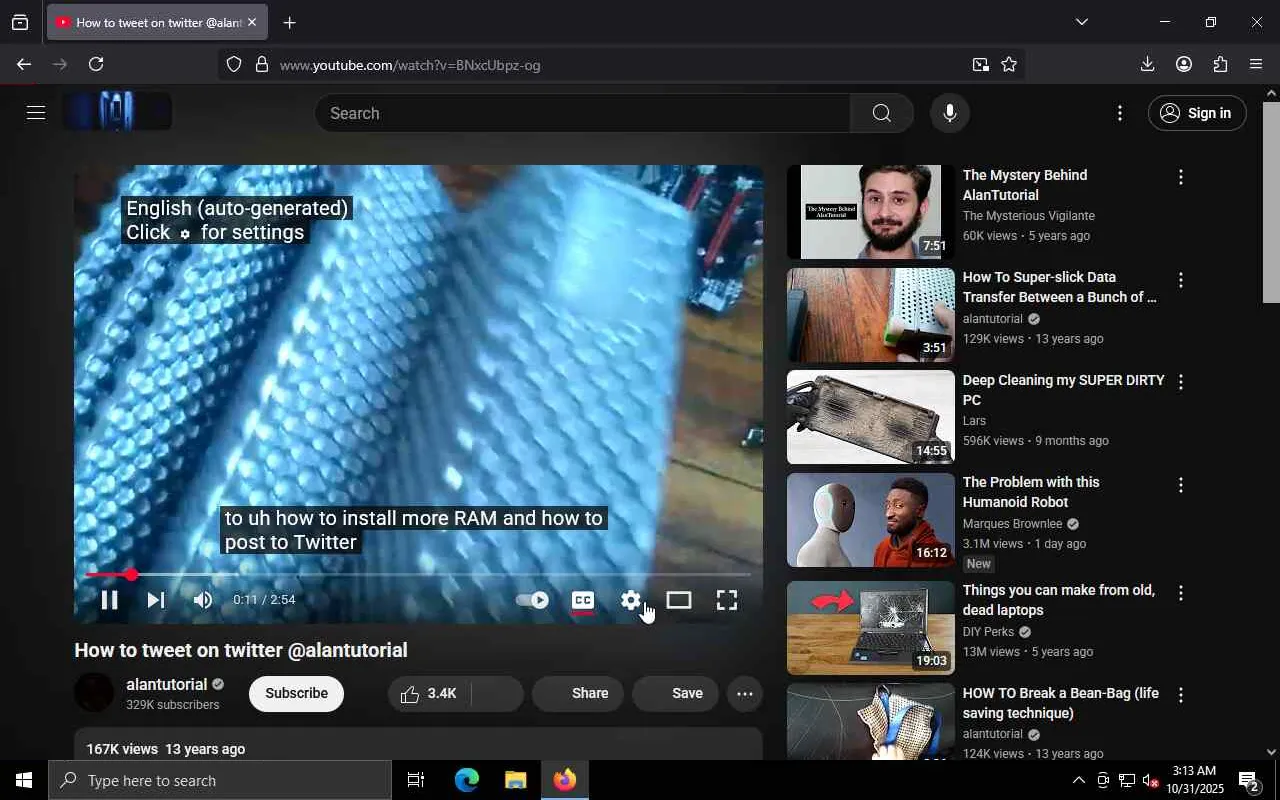Open options for The Mystery Behind AlanTutorial
The width and height of the screenshot is (1280, 800).
click(x=1181, y=177)
